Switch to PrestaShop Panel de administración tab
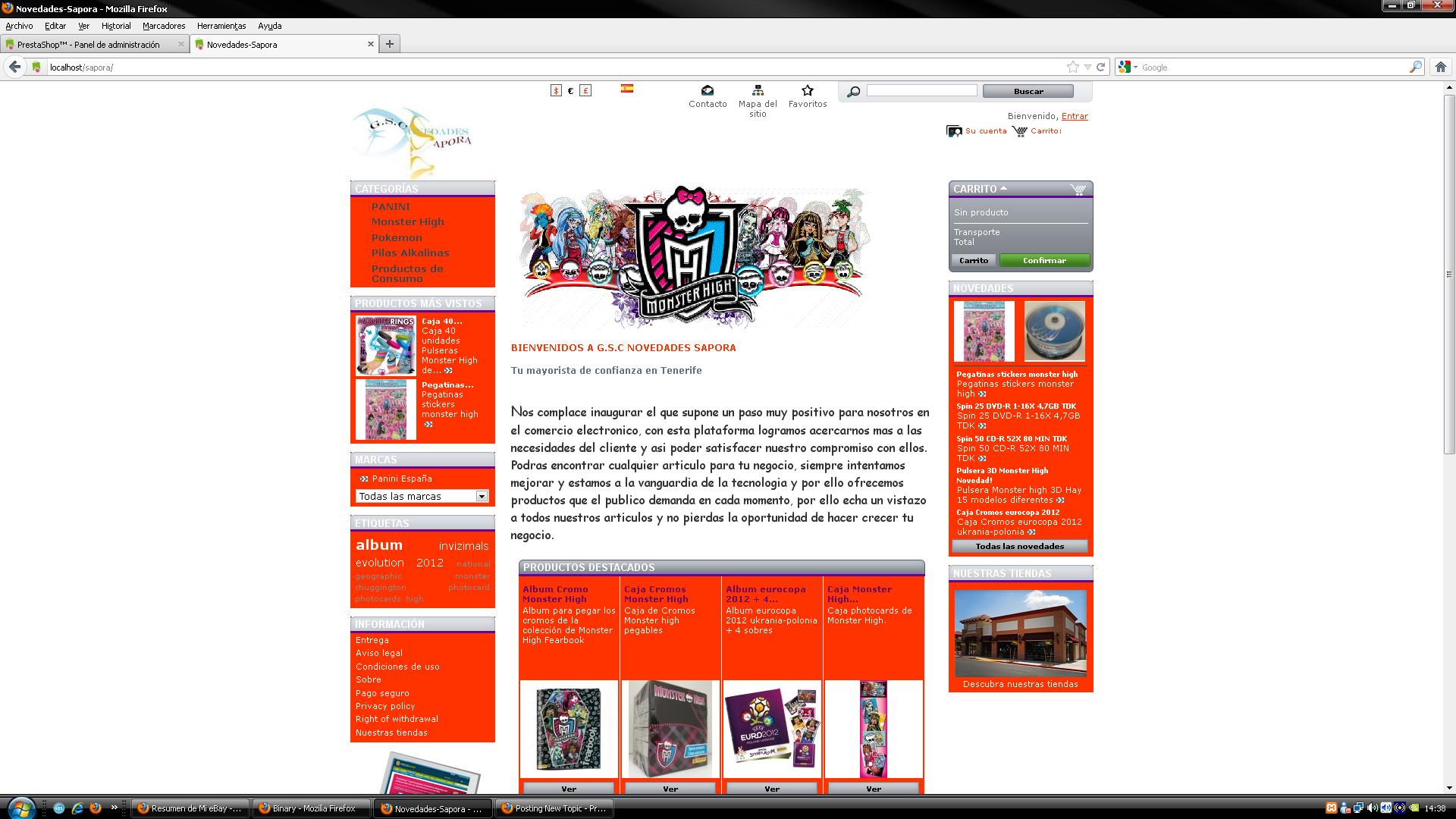The width and height of the screenshot is (1456, 819). [x=89, y=45]
